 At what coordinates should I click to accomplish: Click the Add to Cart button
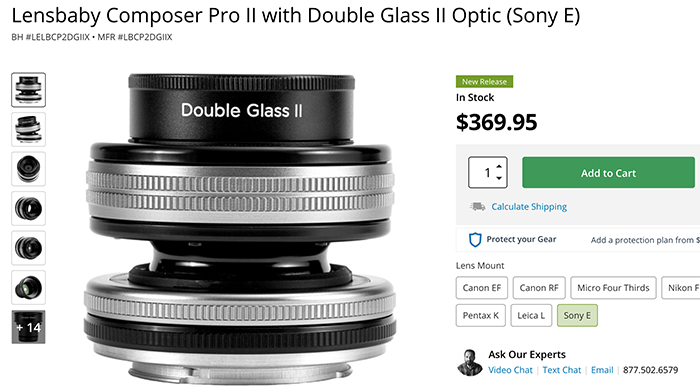608,173
